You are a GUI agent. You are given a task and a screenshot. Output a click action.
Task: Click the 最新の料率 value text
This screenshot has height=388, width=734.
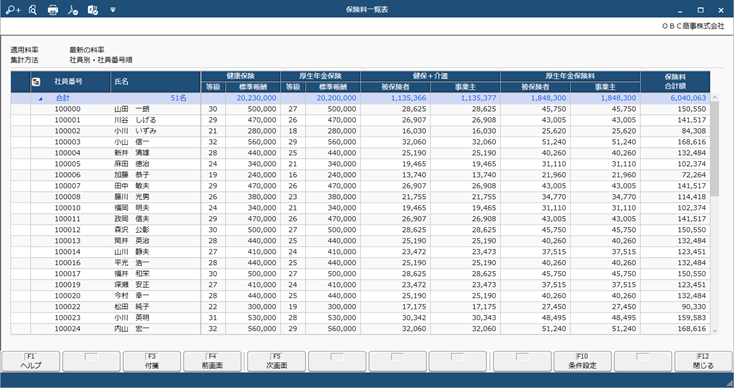click(x=88, y=50)
